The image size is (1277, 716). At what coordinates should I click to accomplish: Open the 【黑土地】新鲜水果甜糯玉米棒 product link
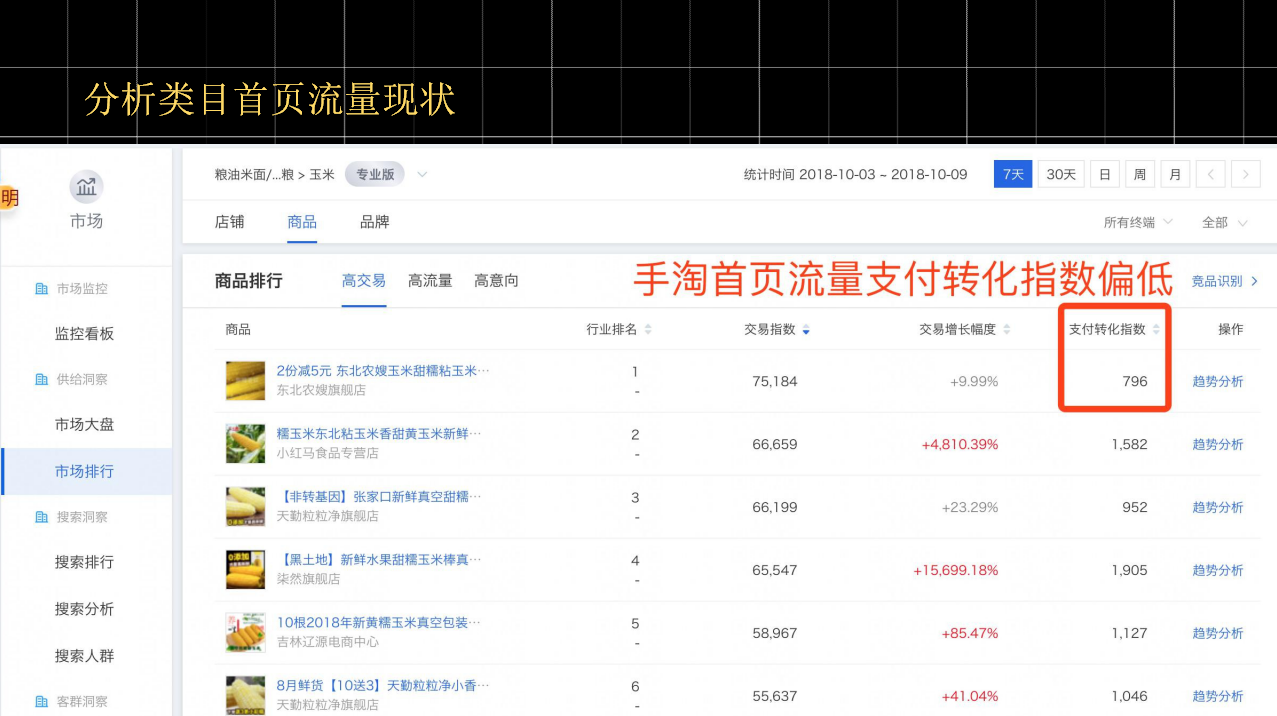[379, 560]
